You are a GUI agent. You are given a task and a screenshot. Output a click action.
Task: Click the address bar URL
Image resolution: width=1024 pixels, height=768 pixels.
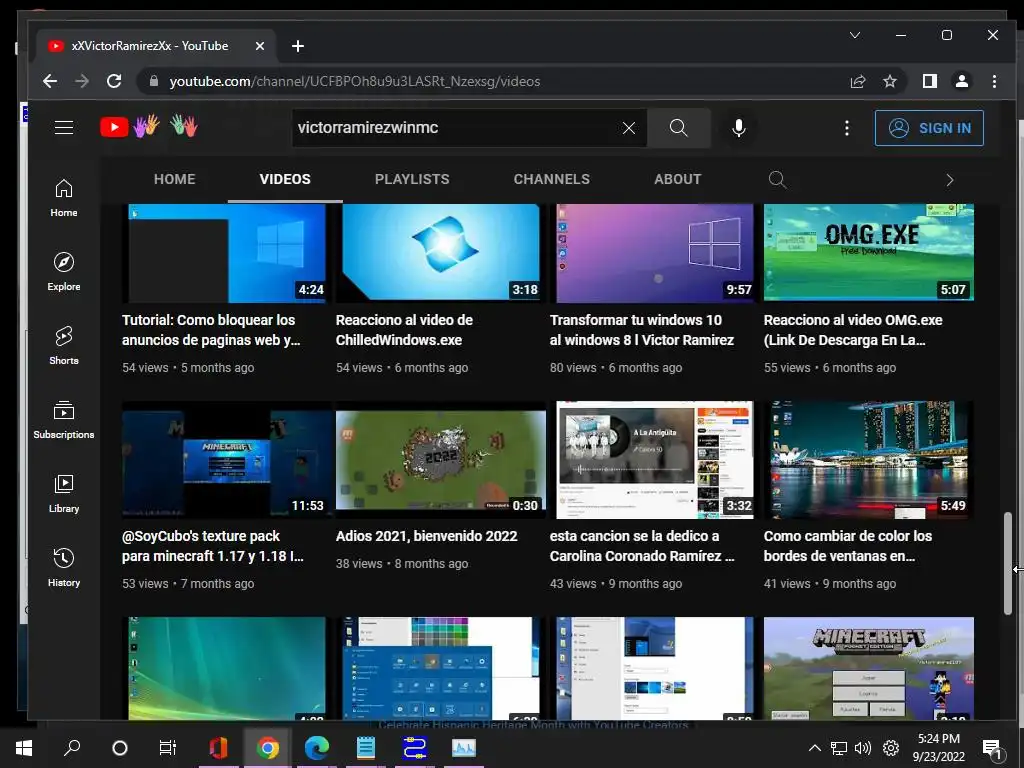pyautogui.click(x=355, y=81)
